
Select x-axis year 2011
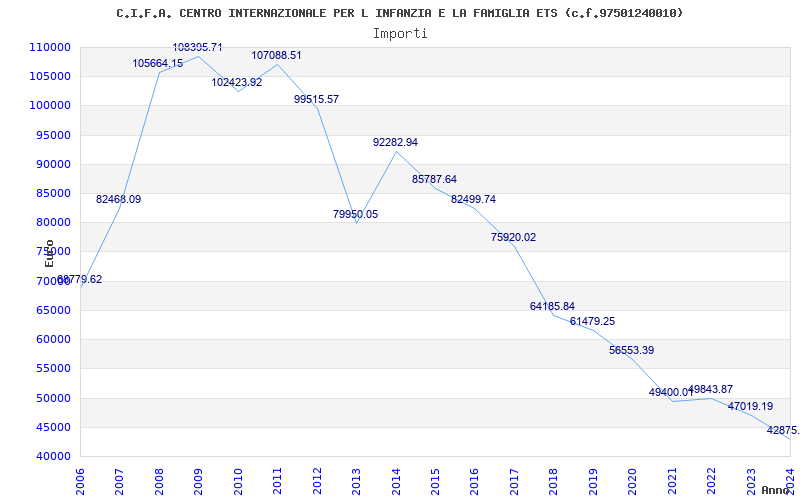point(277,482)
